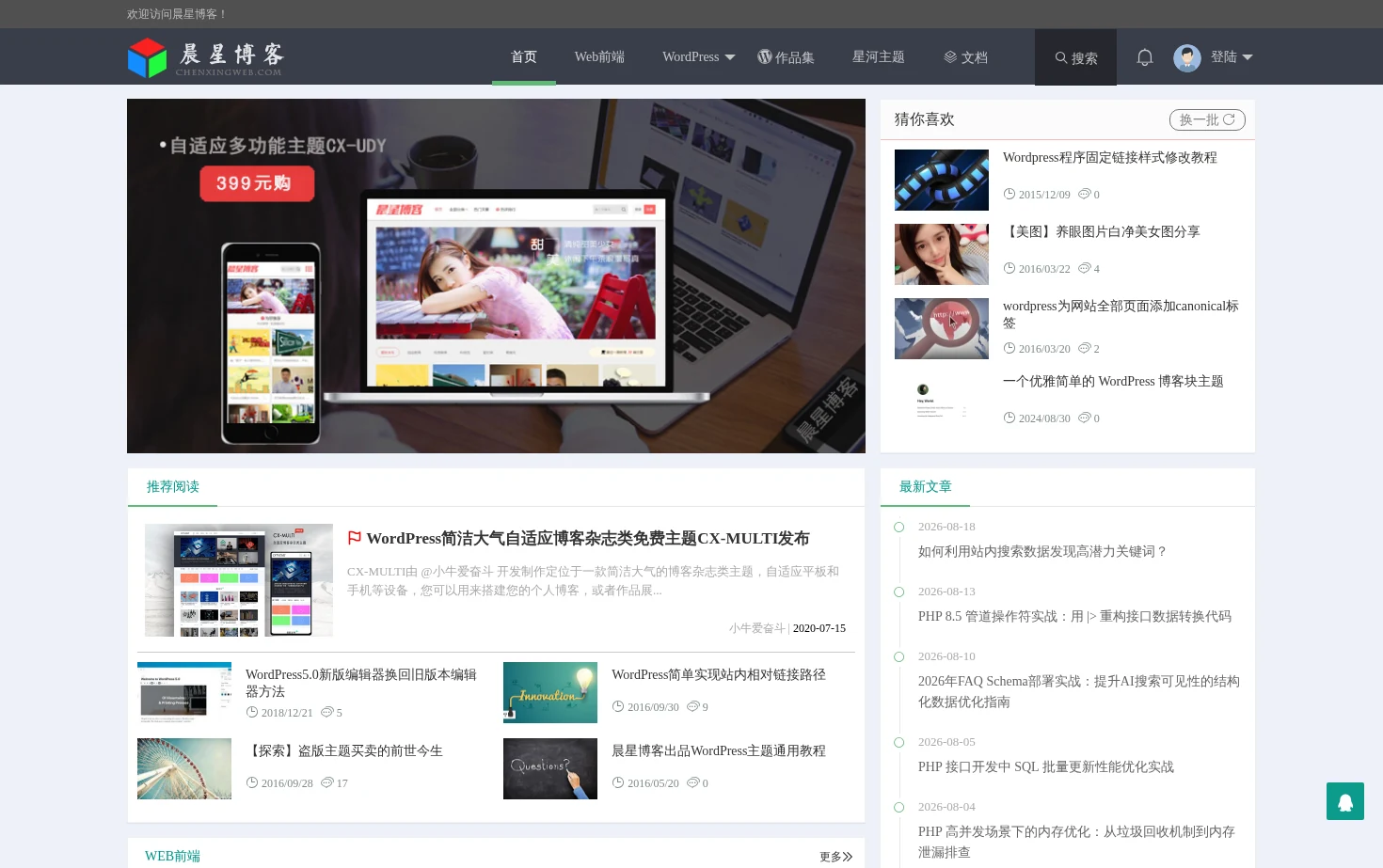Open the Web前端 menu item

click(x=599, y=56)
